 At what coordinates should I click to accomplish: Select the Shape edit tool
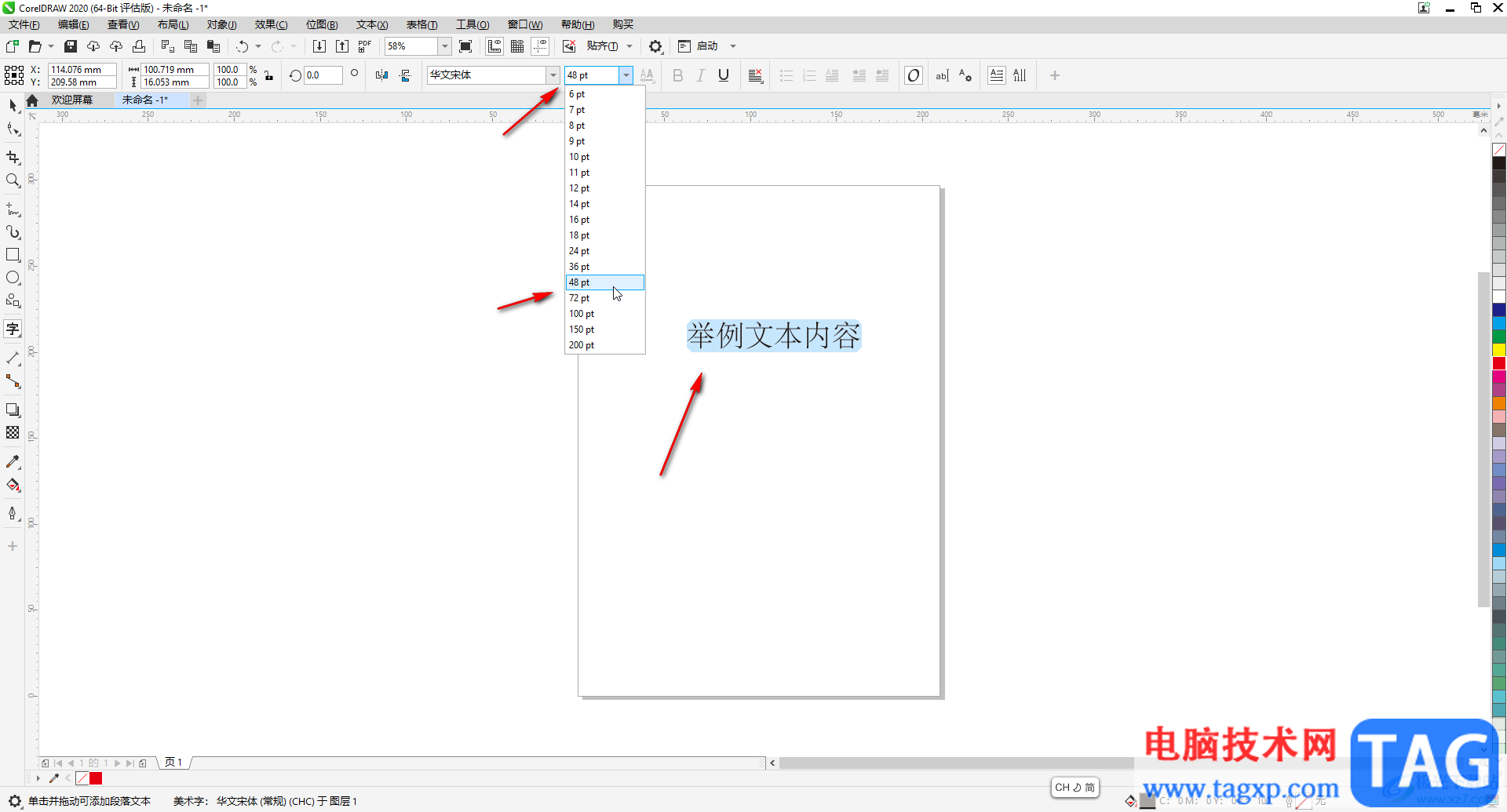pos(13,129)
